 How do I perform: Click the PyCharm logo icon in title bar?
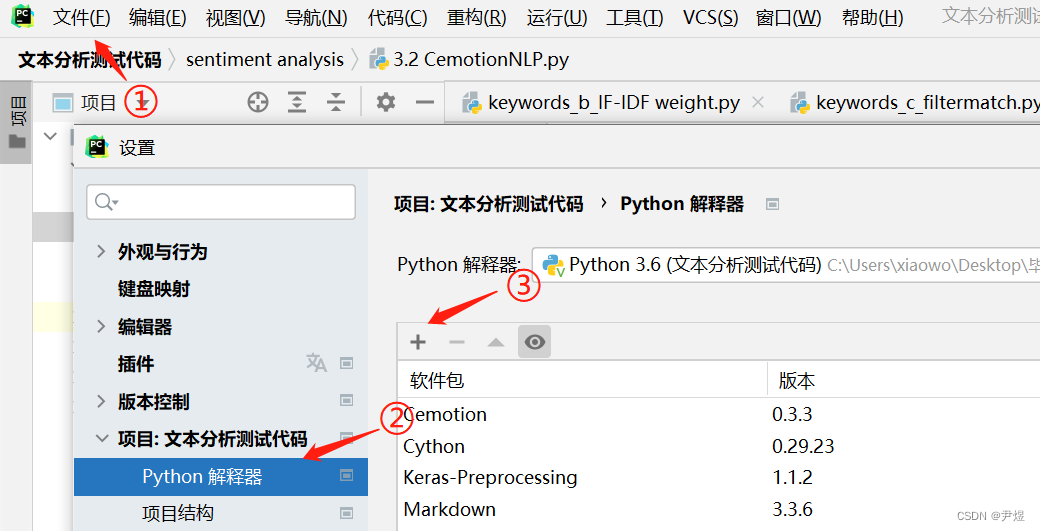tap(23, 16)
